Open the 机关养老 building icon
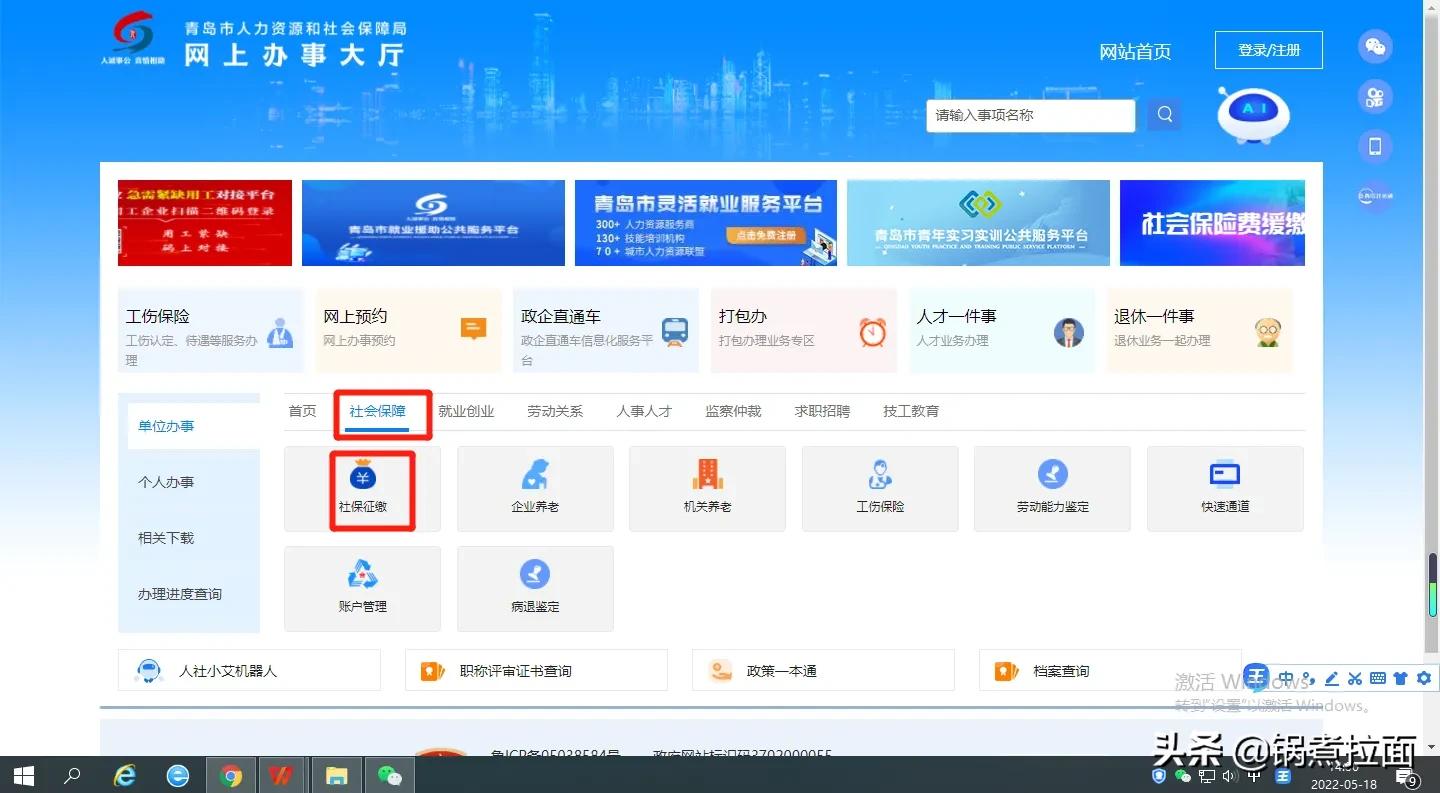The height and width of the screenshot is (793, 1440). (x=707, y=488)
